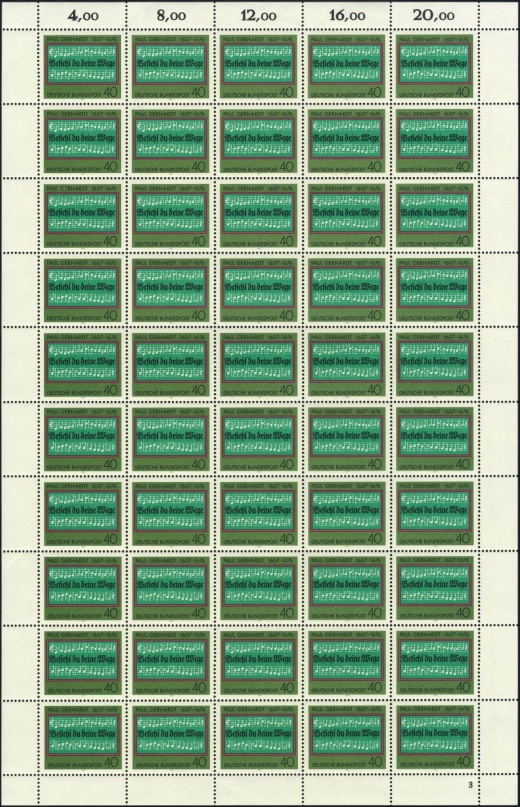Click the stamp directly above sheet number 3
Viewport: 520px width, 807px height.
click(x=435, y=736)
